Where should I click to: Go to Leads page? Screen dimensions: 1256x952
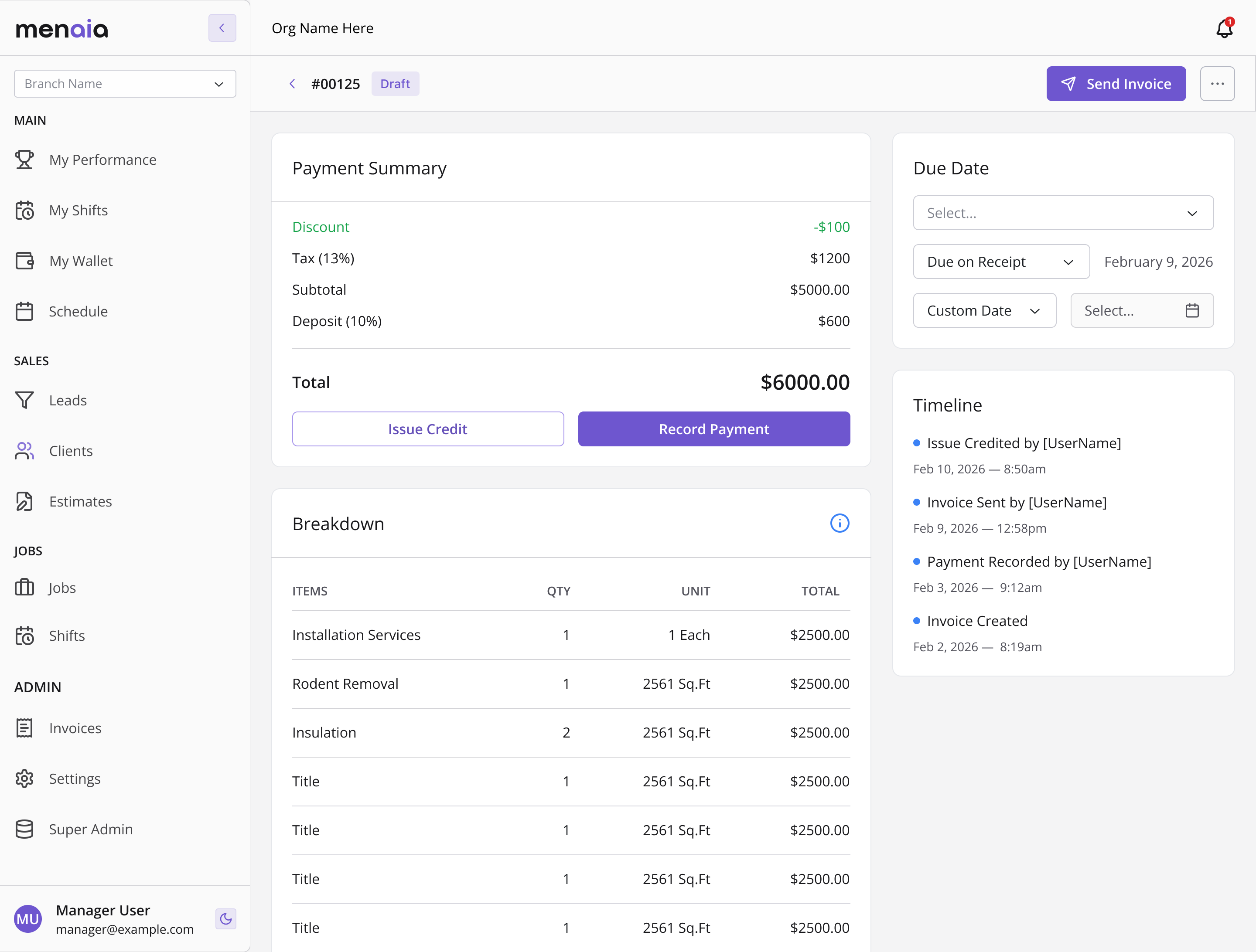(68, 400)
